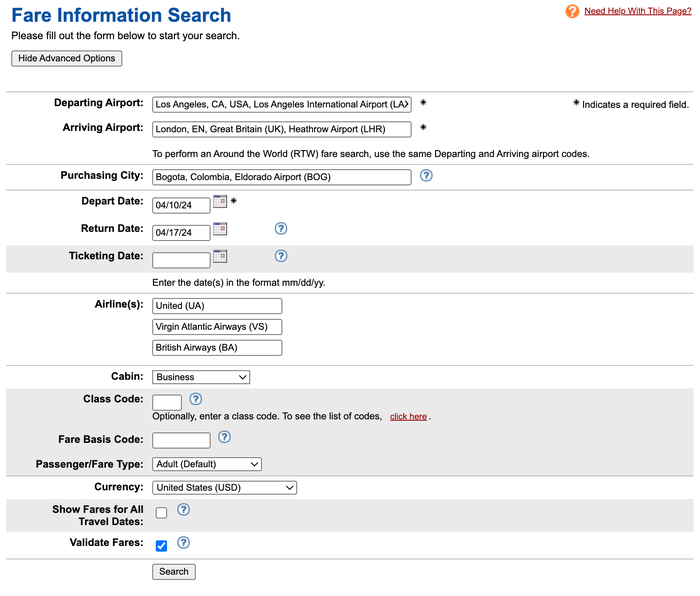Click the Class Code input box

tap(167, 402)
